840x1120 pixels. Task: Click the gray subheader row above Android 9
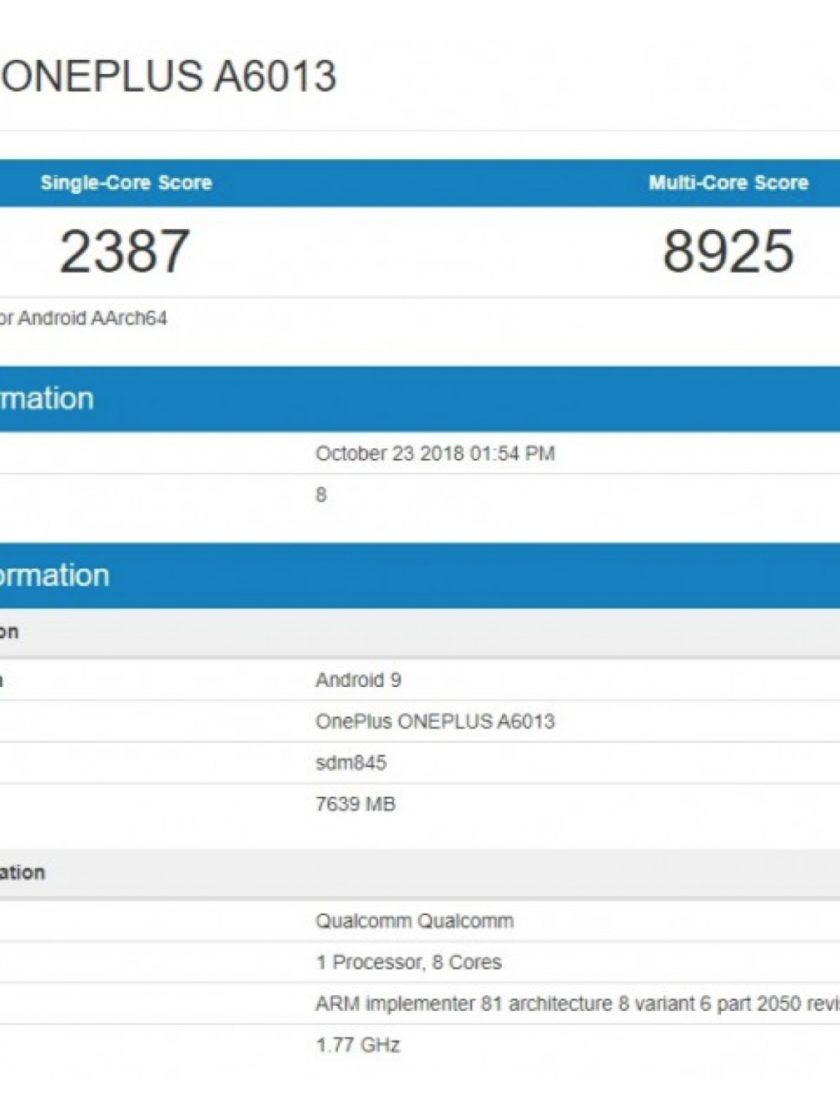[x=420, y=632]
